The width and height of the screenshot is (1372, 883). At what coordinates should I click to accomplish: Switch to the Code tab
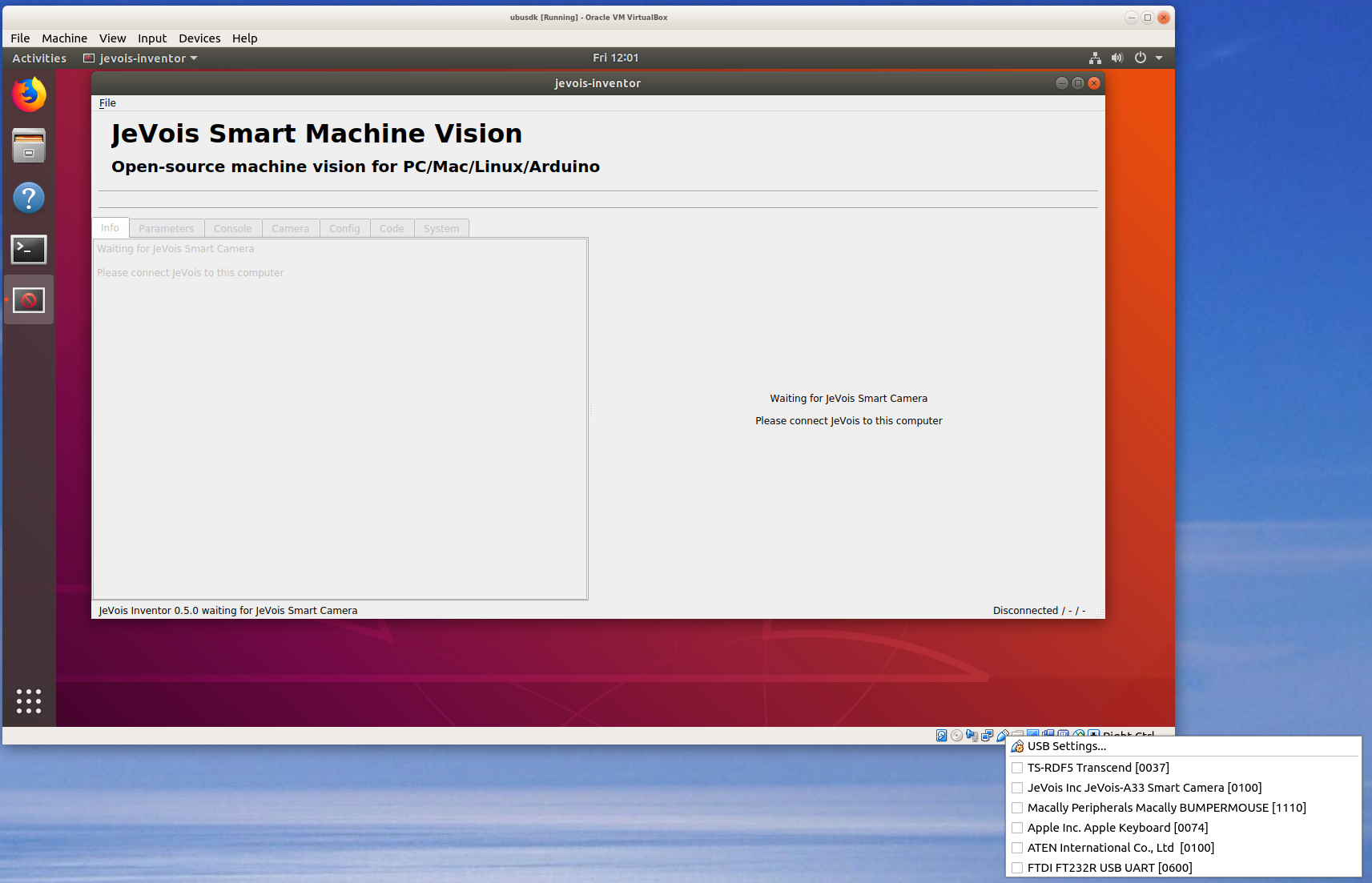click(x=392, y=229)
